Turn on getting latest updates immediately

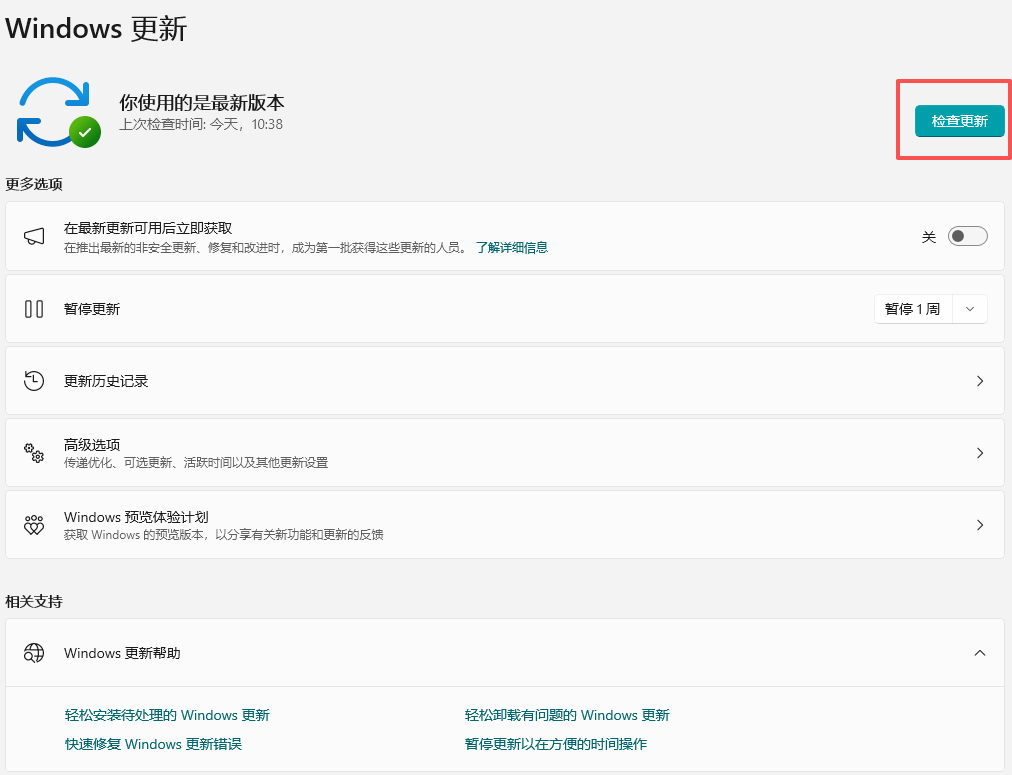pyautogui.click(x=966, y=234)
